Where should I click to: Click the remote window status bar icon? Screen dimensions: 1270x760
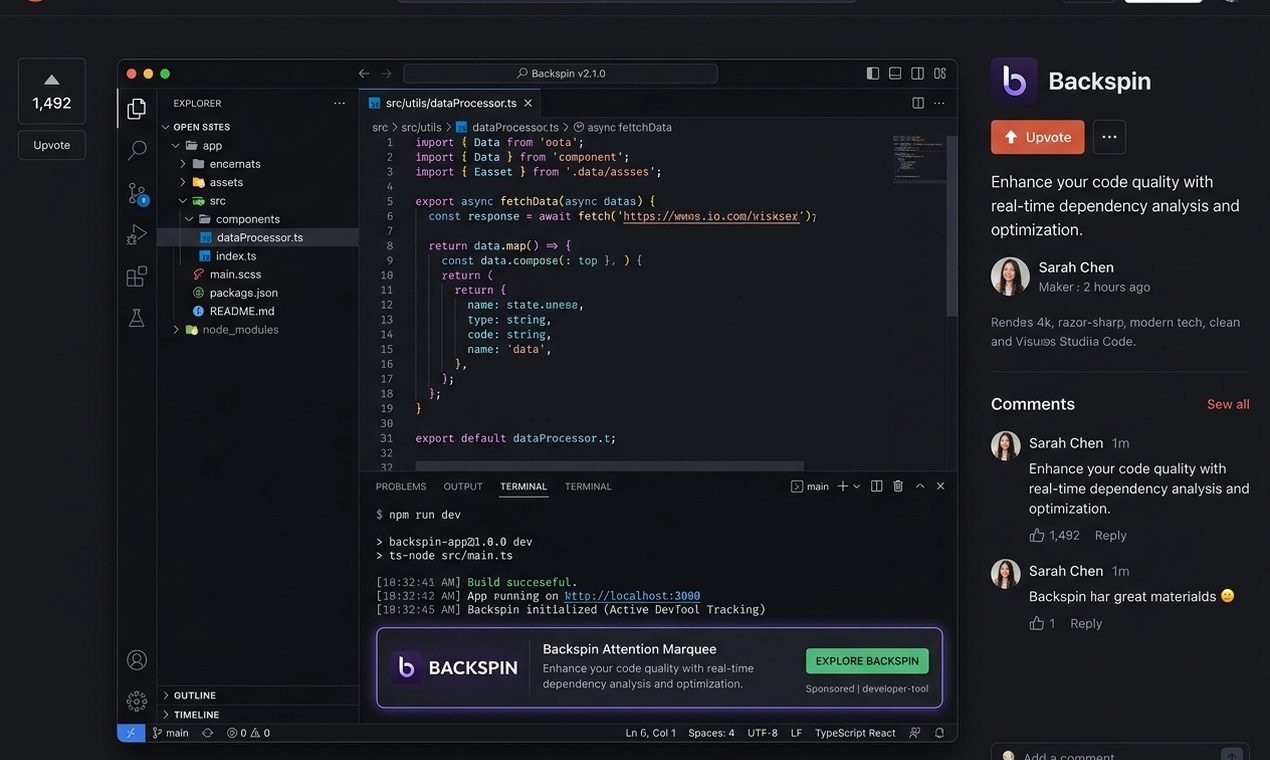tap(131, 733)
